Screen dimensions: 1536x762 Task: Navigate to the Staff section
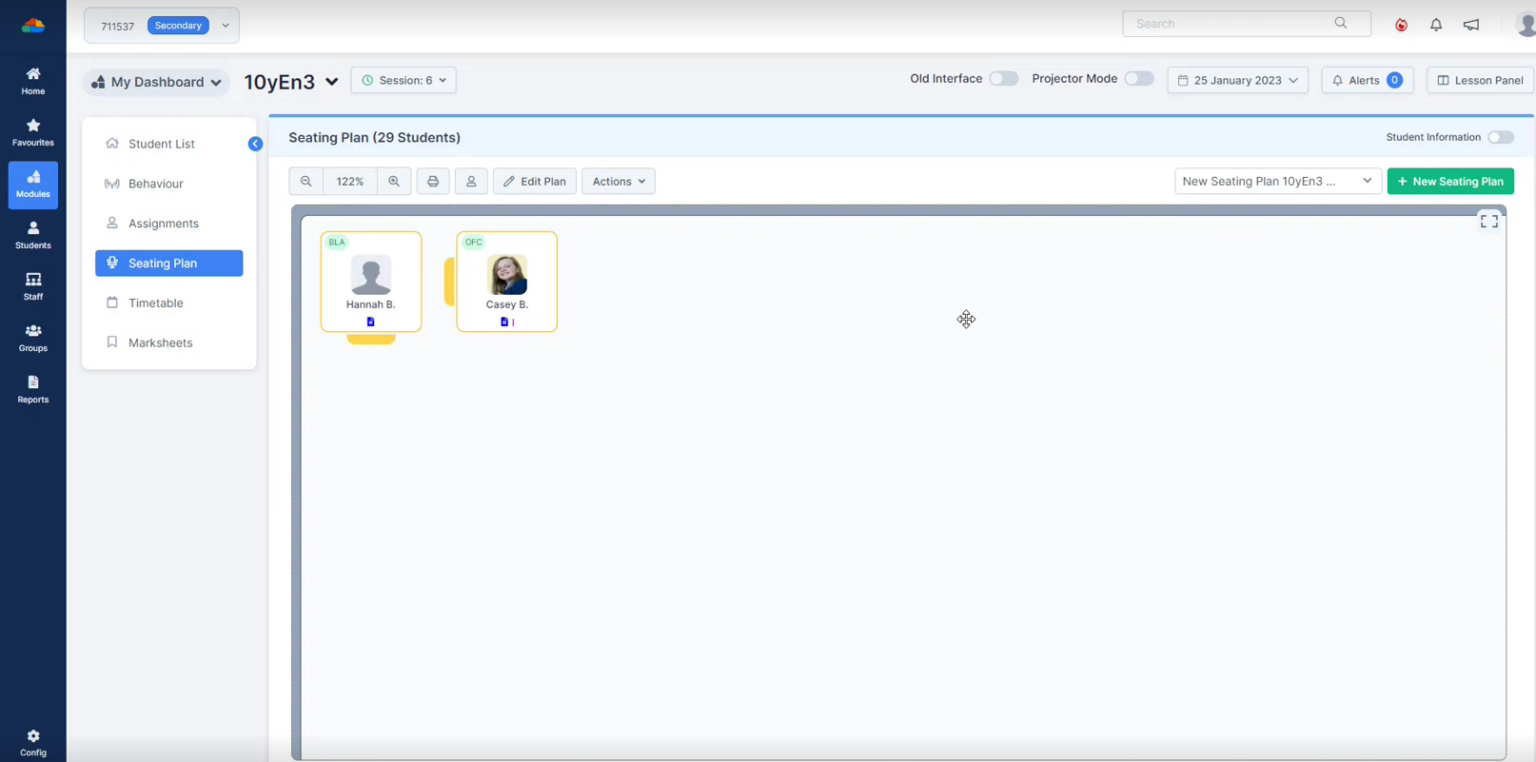(33, 286)
